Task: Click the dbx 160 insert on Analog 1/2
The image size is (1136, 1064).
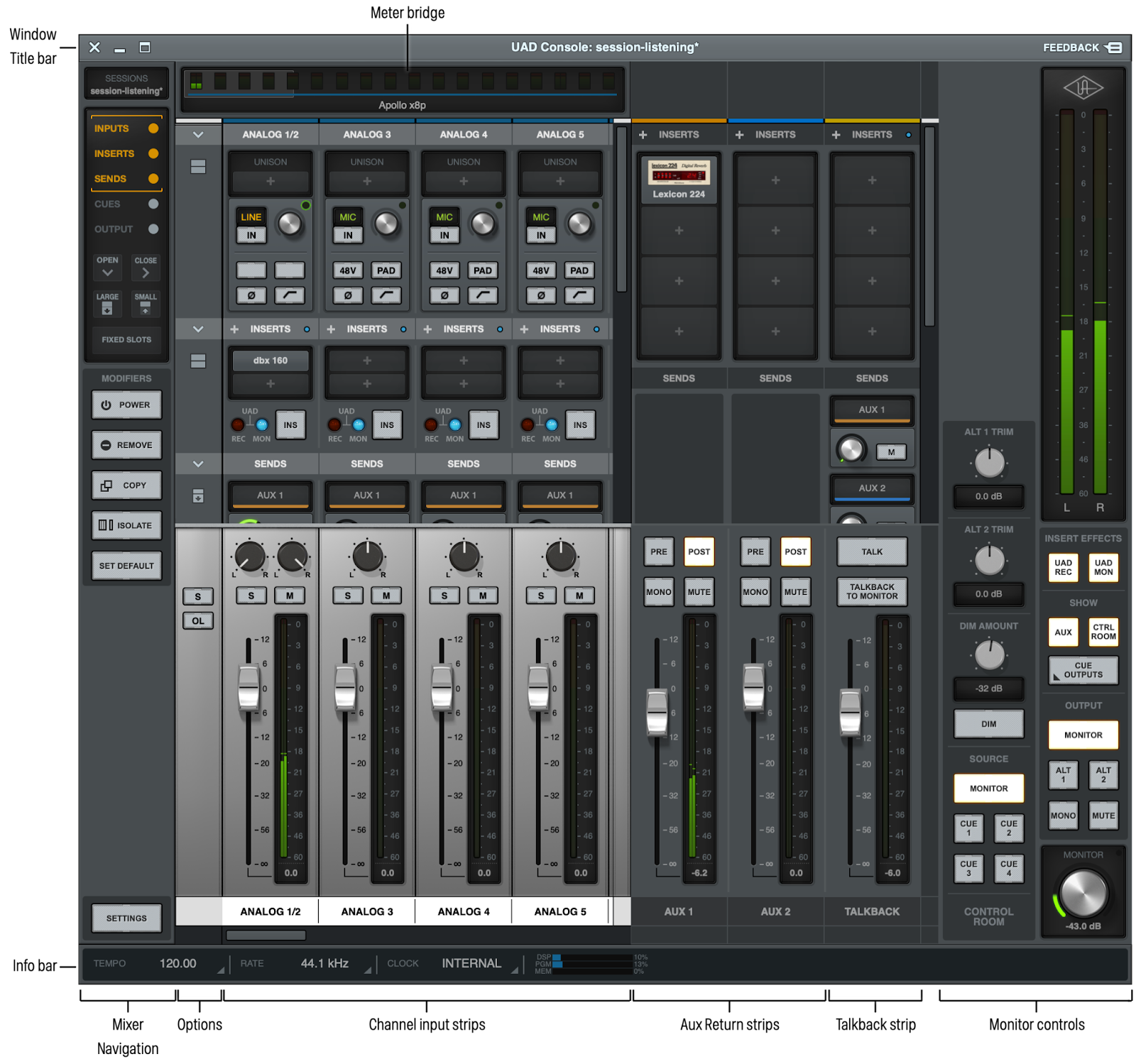Action: [271, 361]
